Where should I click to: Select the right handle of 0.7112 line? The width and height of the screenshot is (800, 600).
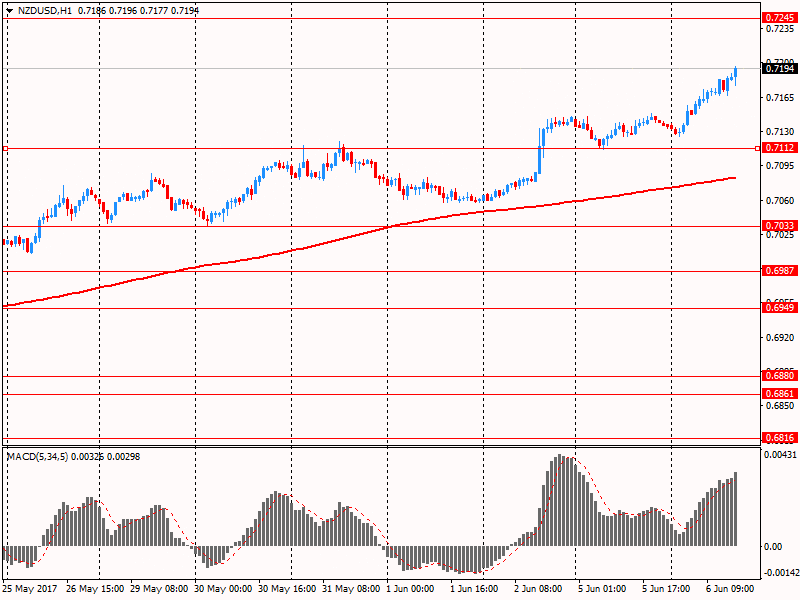tap(757, 148)
